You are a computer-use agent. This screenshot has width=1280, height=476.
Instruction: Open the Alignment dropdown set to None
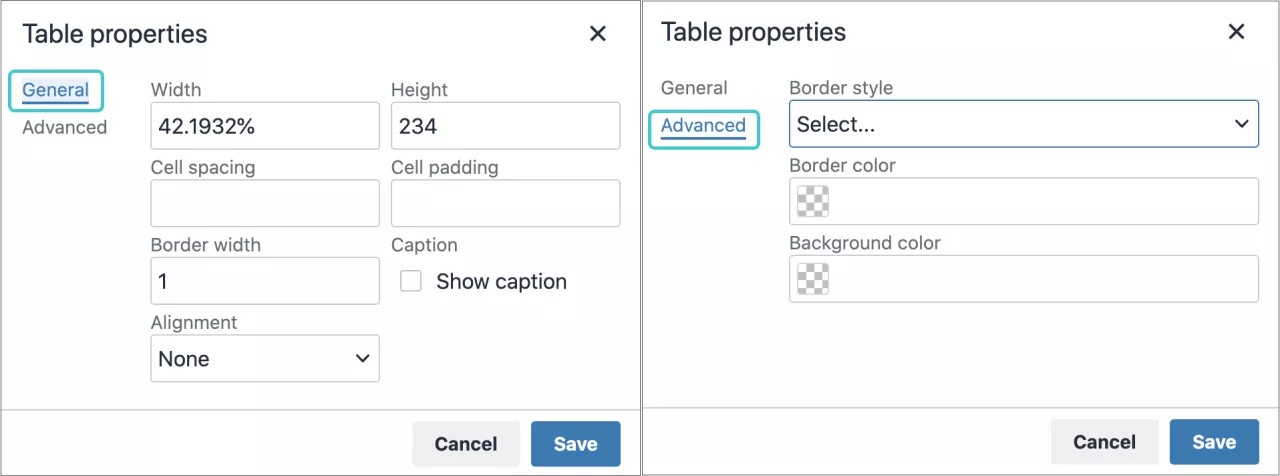265,359
